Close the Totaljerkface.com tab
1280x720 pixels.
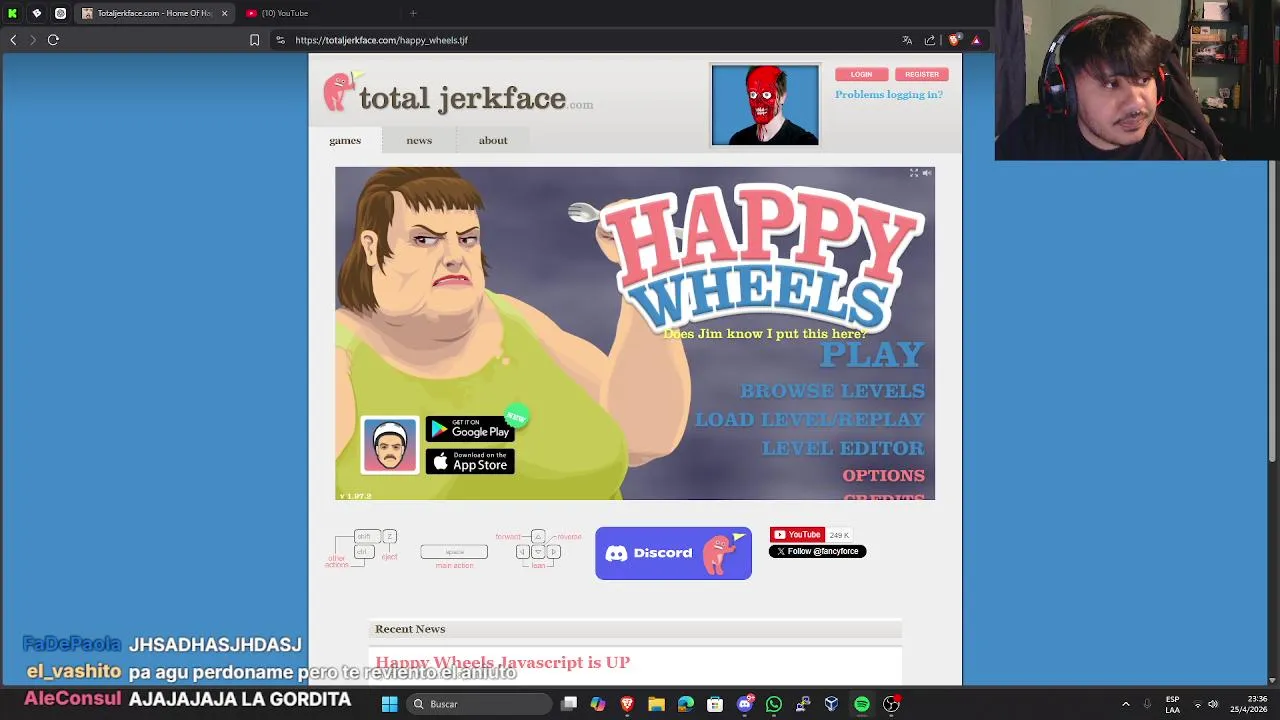click(224, 13)
